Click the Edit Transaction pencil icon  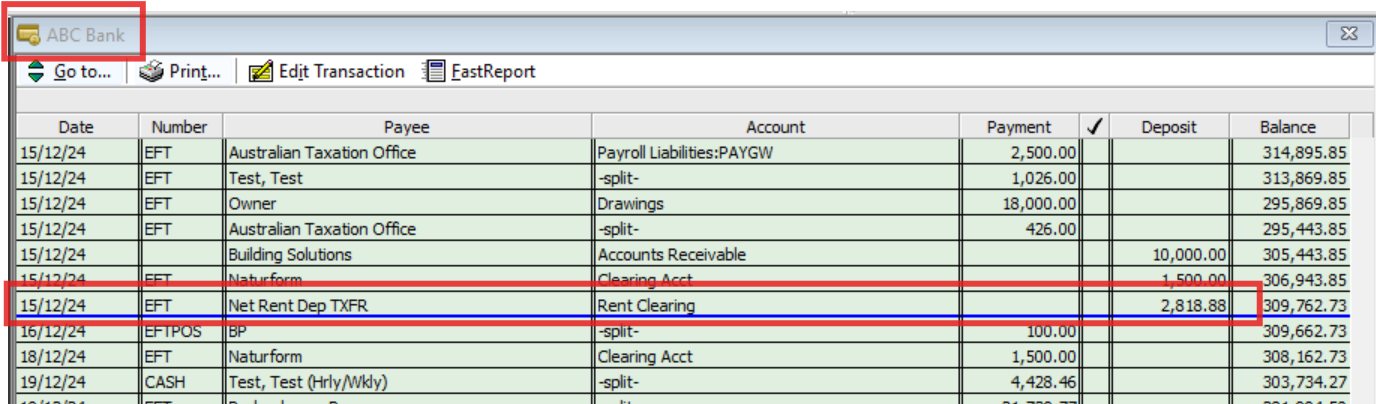260,72
